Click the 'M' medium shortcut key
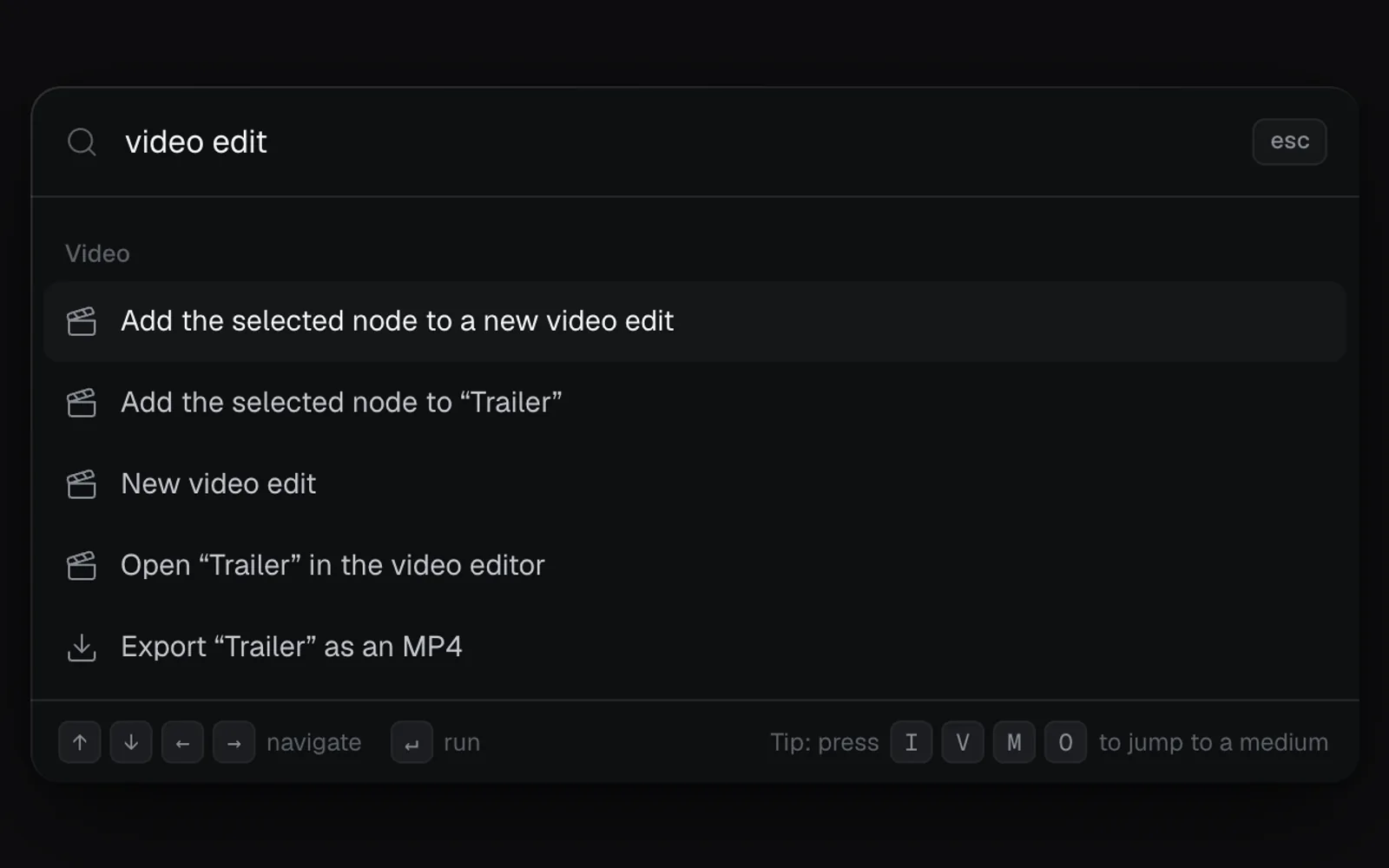1389x868 pixels. 1014,742
